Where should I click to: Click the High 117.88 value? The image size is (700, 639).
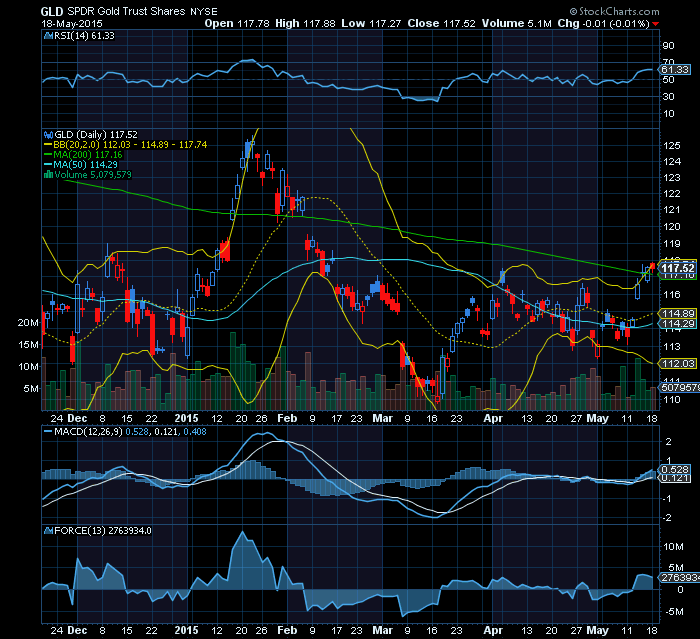coord(305,23)
